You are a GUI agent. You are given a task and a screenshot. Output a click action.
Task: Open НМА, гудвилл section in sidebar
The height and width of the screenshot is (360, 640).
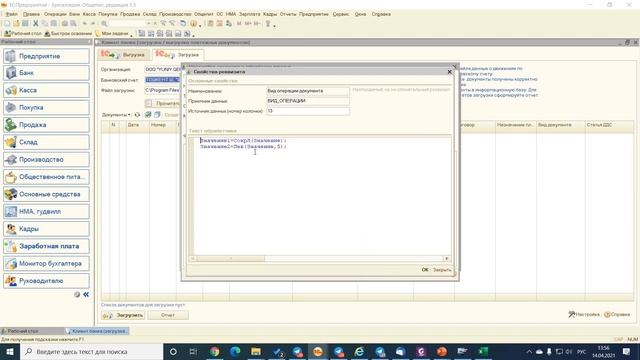coord(46,211)
